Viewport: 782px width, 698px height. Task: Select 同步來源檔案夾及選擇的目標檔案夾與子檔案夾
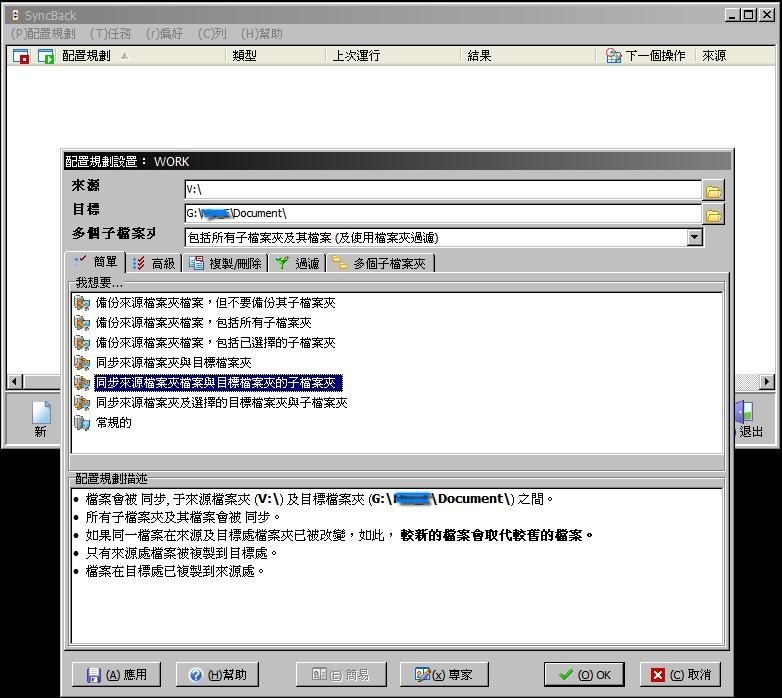(221, 402)
